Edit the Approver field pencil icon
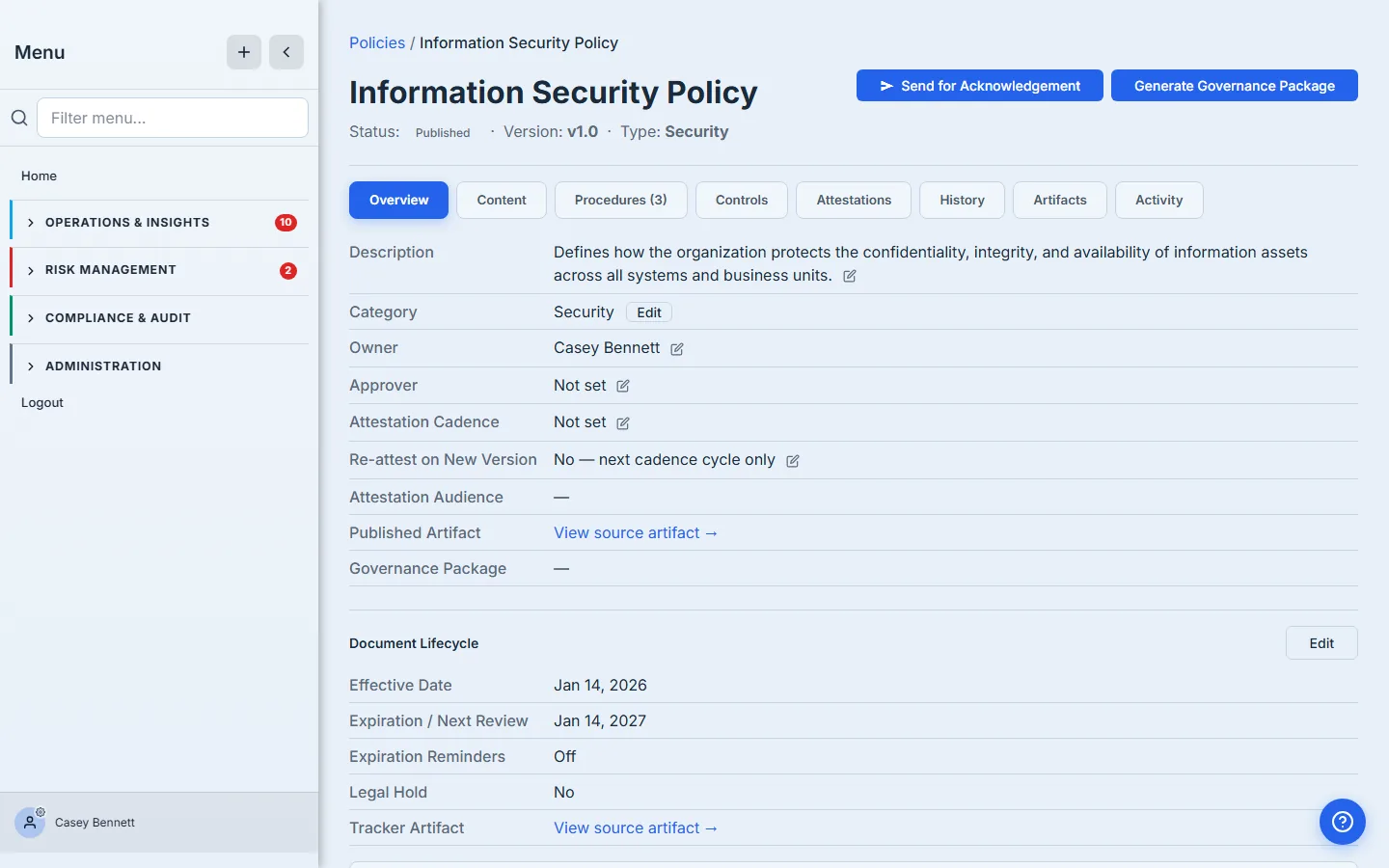Image resolution: width=1389 pixels, height=868 pixels. (623, 386)
